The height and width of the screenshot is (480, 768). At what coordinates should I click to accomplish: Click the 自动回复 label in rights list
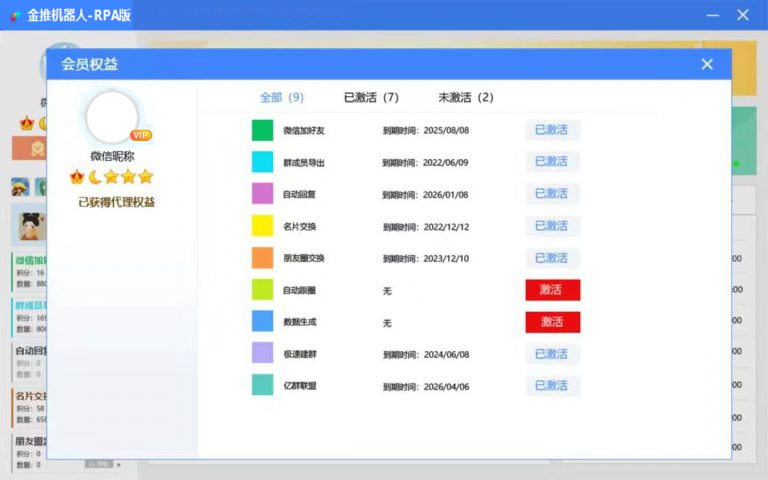[x=299, y=194]
